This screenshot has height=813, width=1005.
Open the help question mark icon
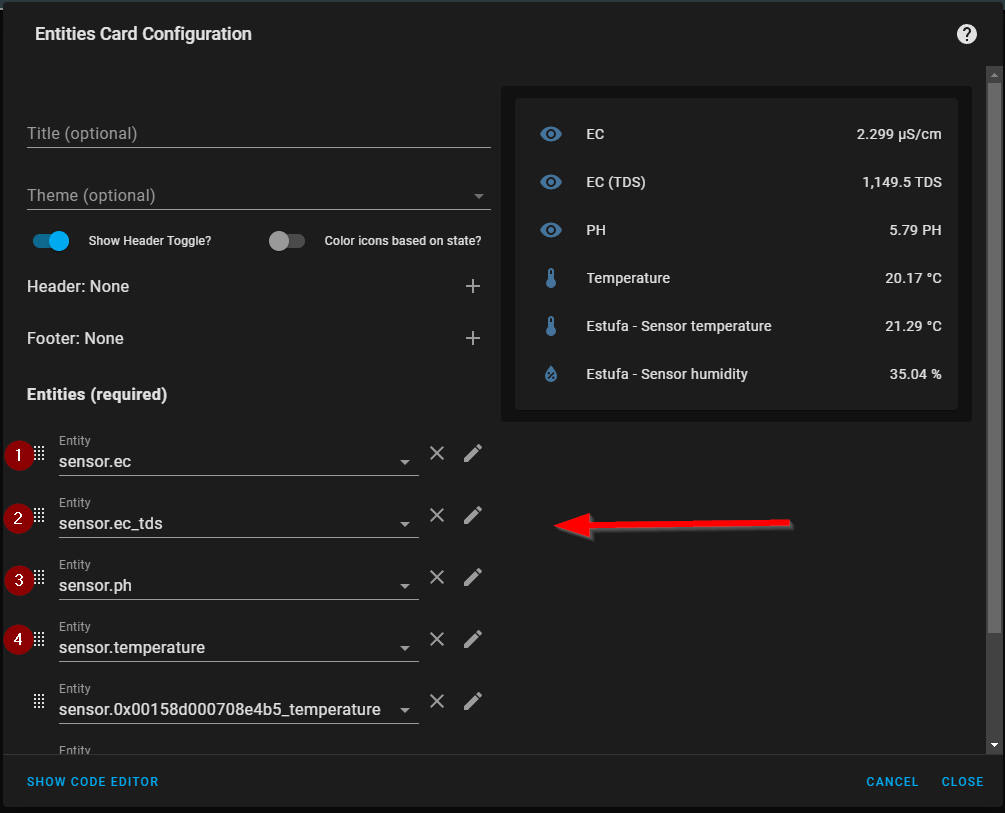pos(966,34)
